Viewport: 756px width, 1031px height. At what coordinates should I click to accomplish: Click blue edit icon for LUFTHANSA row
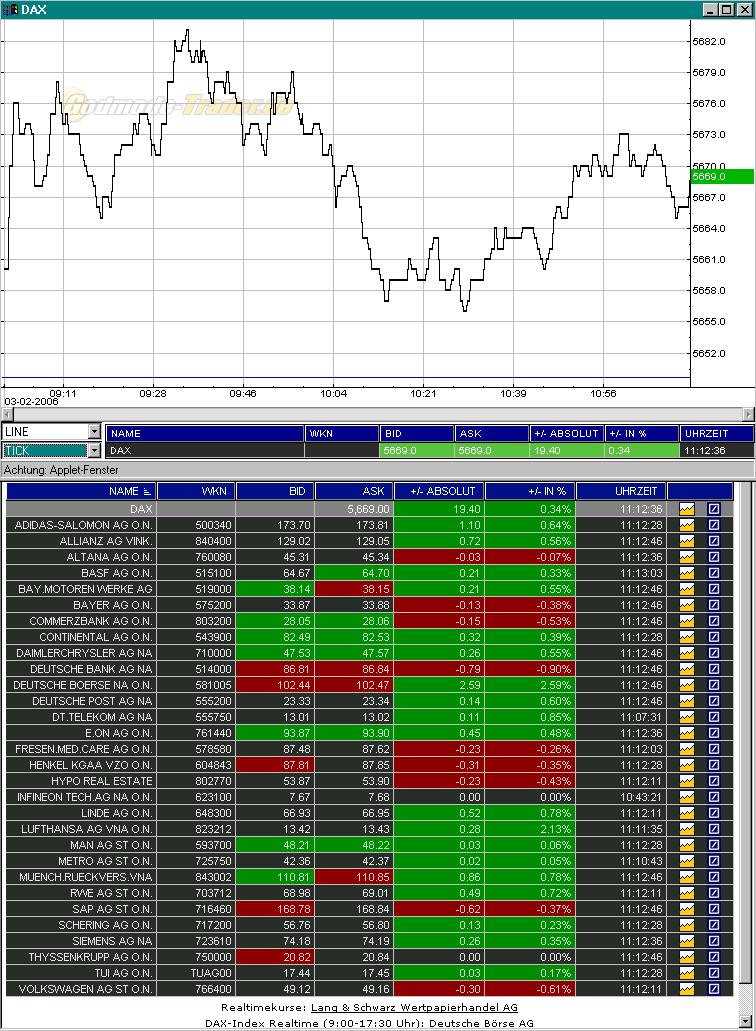[714, 829]
